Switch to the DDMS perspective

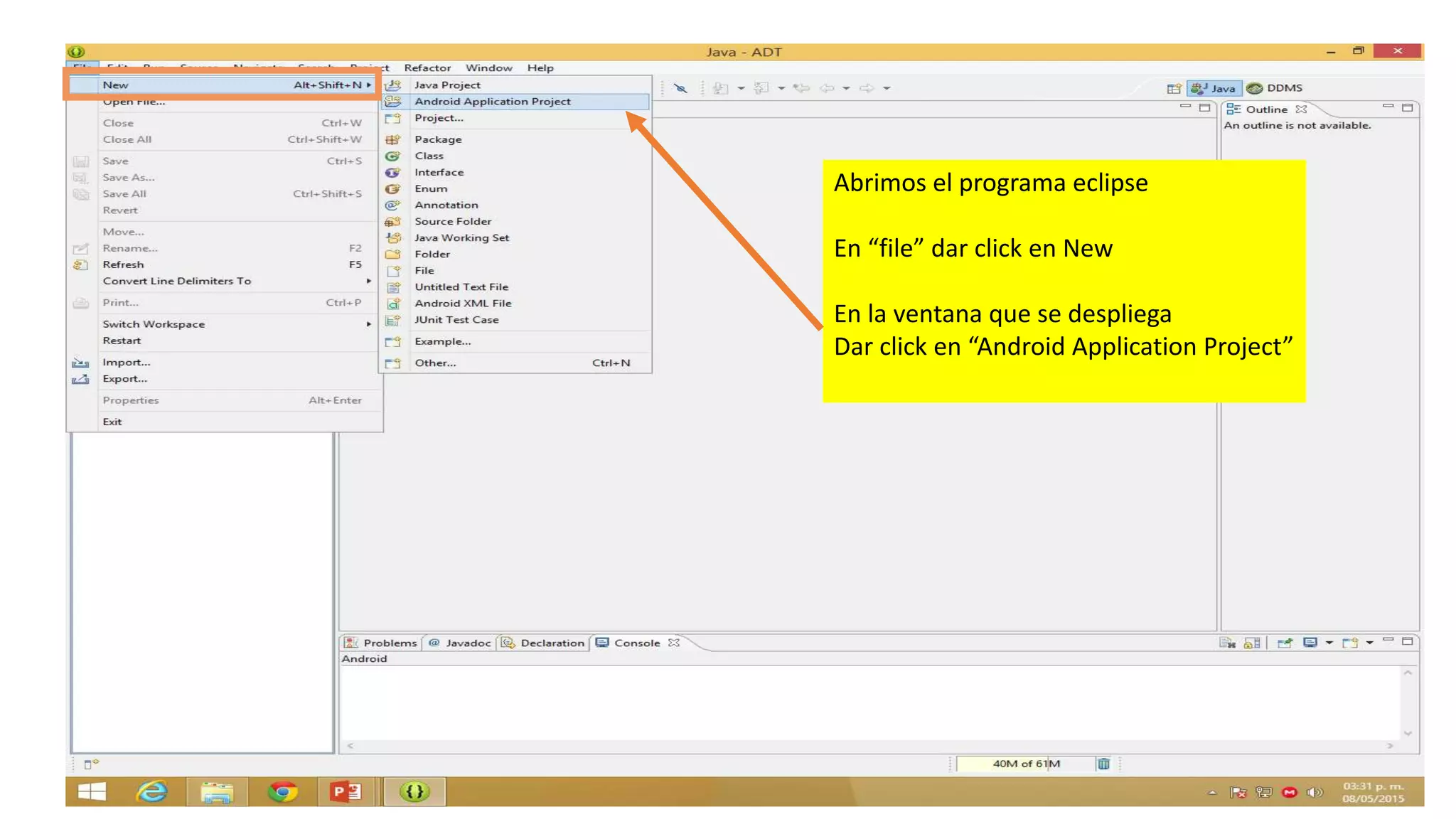(1275, 88)
